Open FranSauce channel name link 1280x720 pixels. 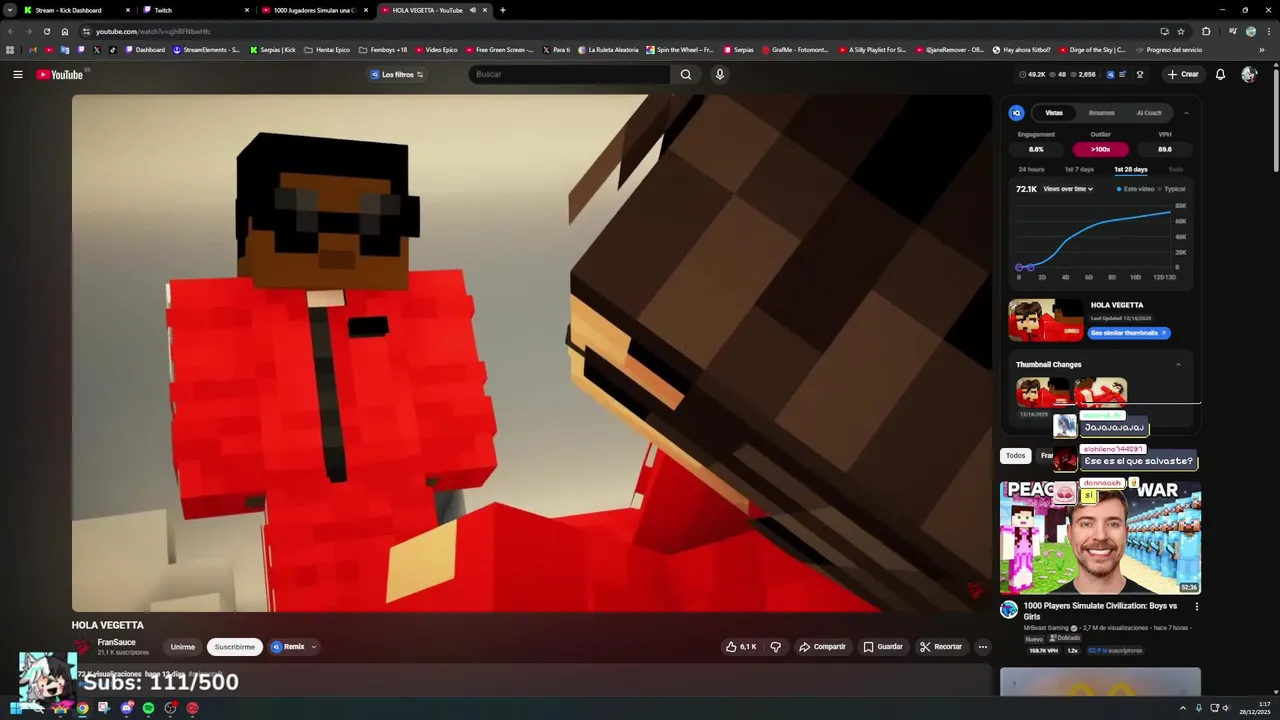pyautogui.click(x=116, y=642)
